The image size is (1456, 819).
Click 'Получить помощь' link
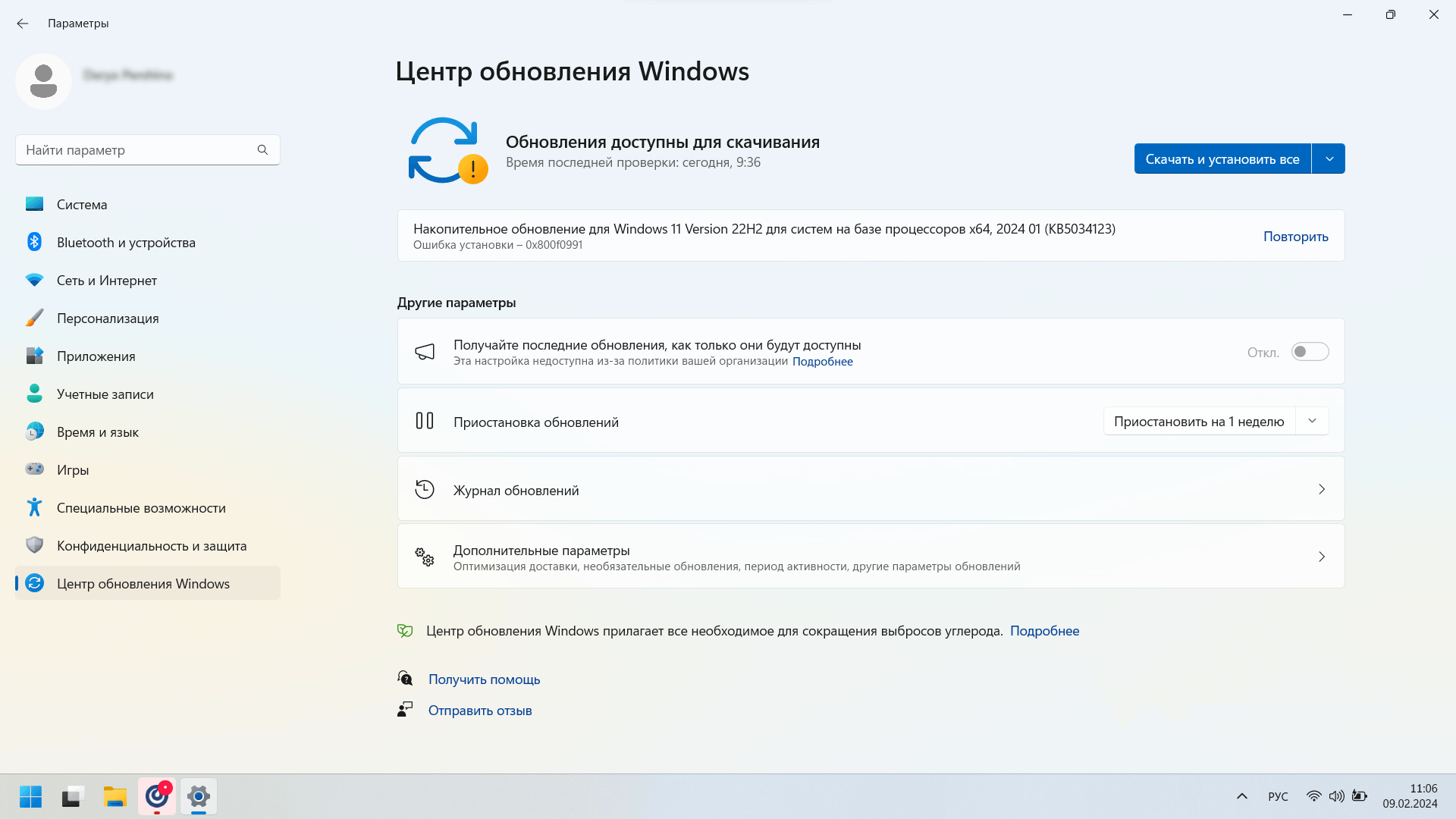[484, 679]
